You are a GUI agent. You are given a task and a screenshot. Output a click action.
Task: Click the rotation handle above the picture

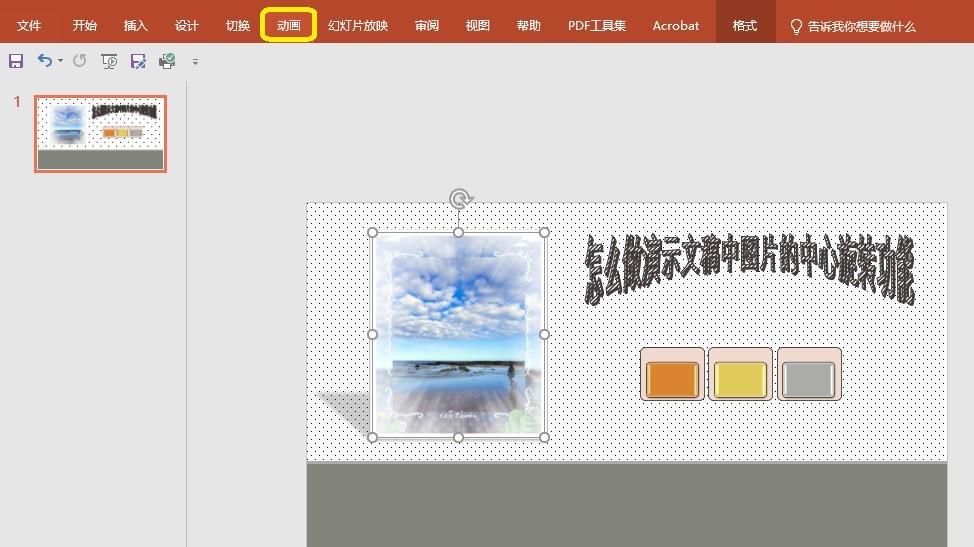pyautogui.click(x=459, y=199)
